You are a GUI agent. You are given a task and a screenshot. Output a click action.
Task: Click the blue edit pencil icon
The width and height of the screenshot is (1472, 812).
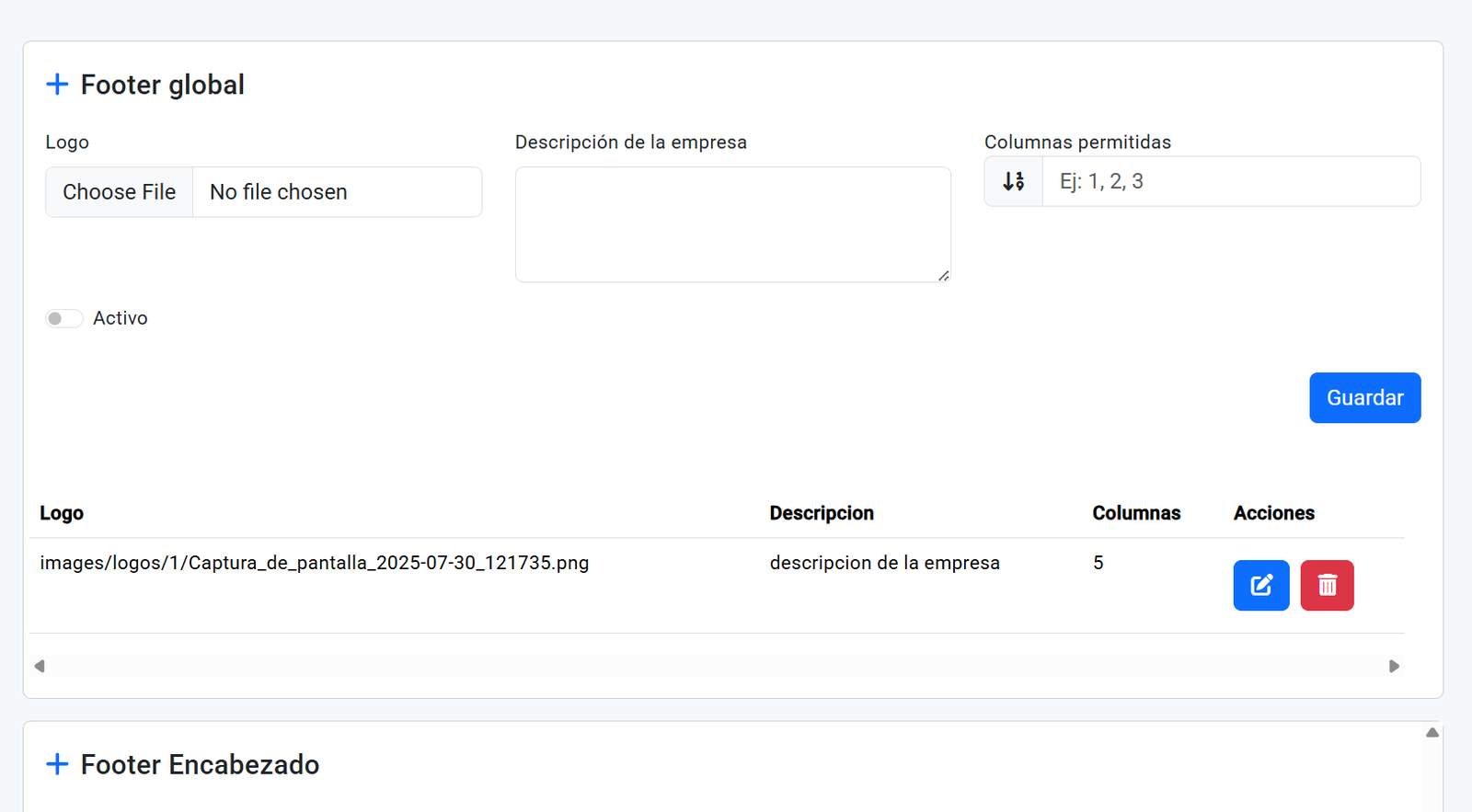point(1260,586)
